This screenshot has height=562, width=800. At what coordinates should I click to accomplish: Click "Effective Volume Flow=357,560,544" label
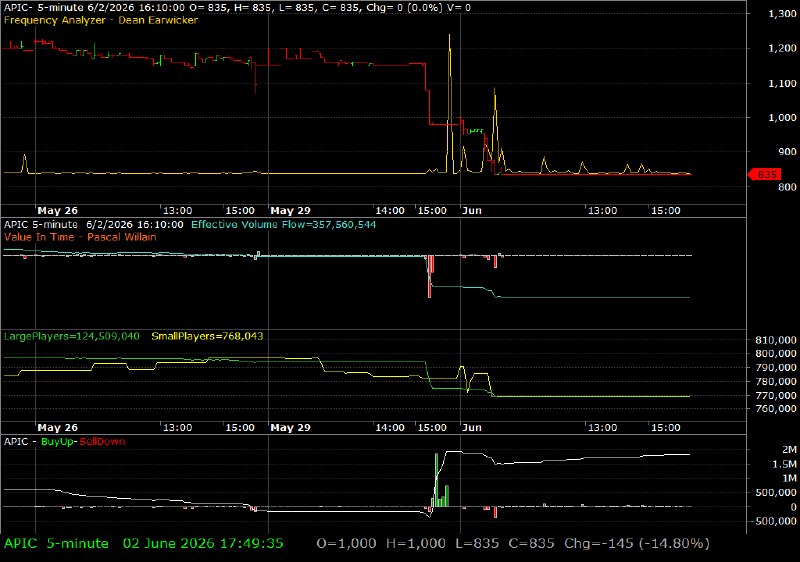(x=284, y=224)
